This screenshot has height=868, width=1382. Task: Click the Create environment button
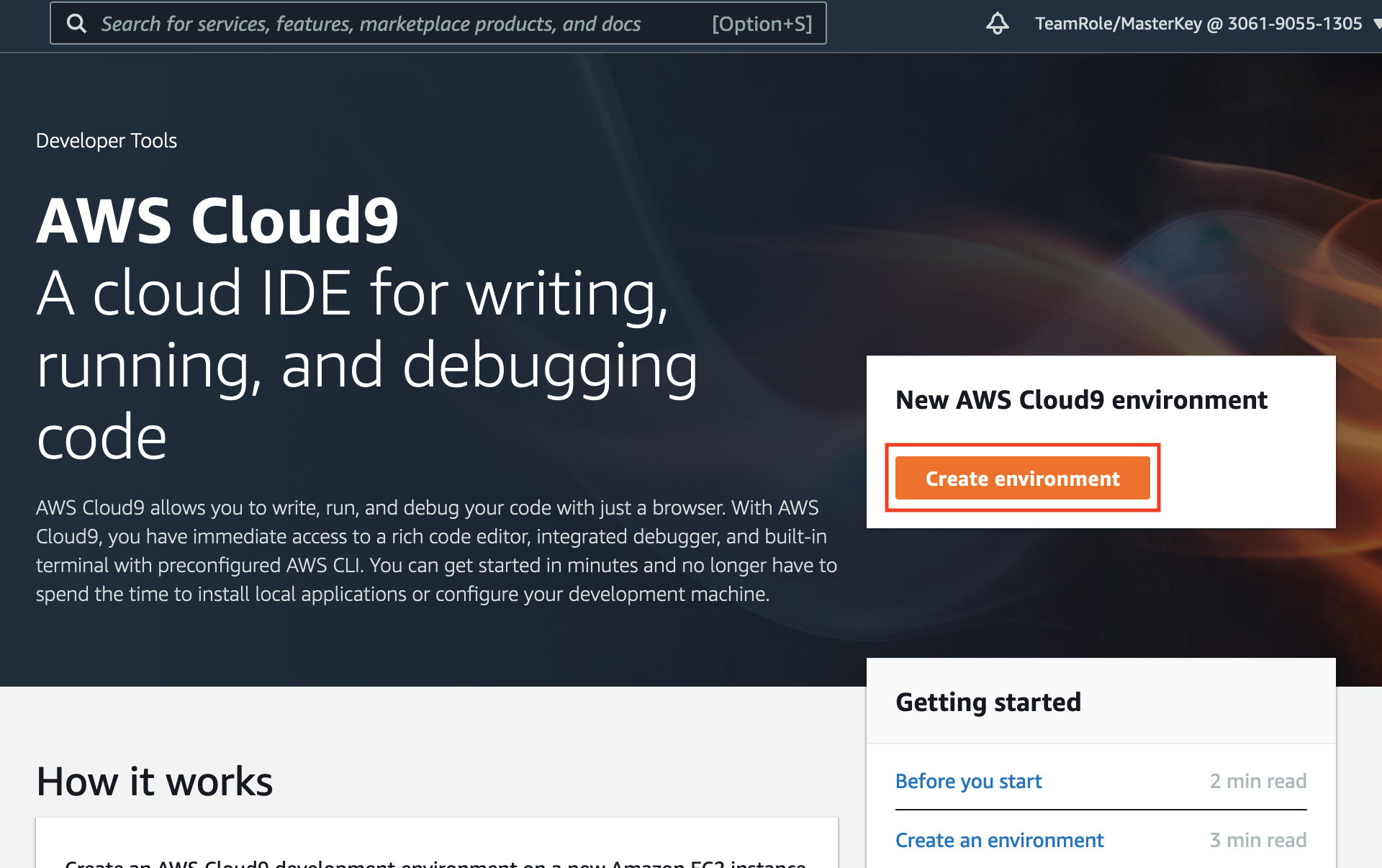(1022, 478)
